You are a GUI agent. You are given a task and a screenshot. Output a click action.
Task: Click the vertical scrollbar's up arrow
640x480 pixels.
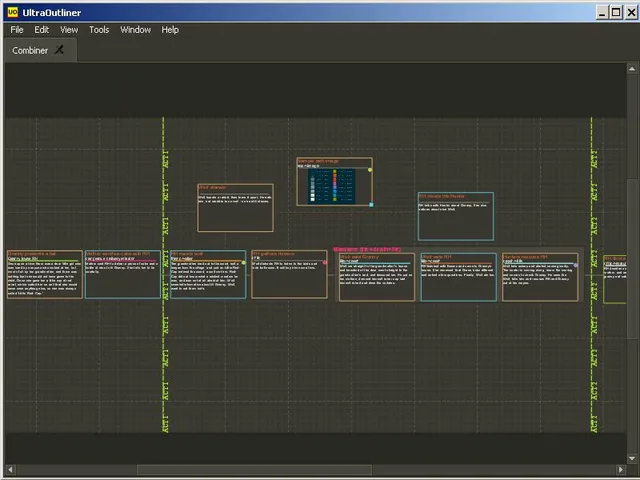(x=632, y=69)
